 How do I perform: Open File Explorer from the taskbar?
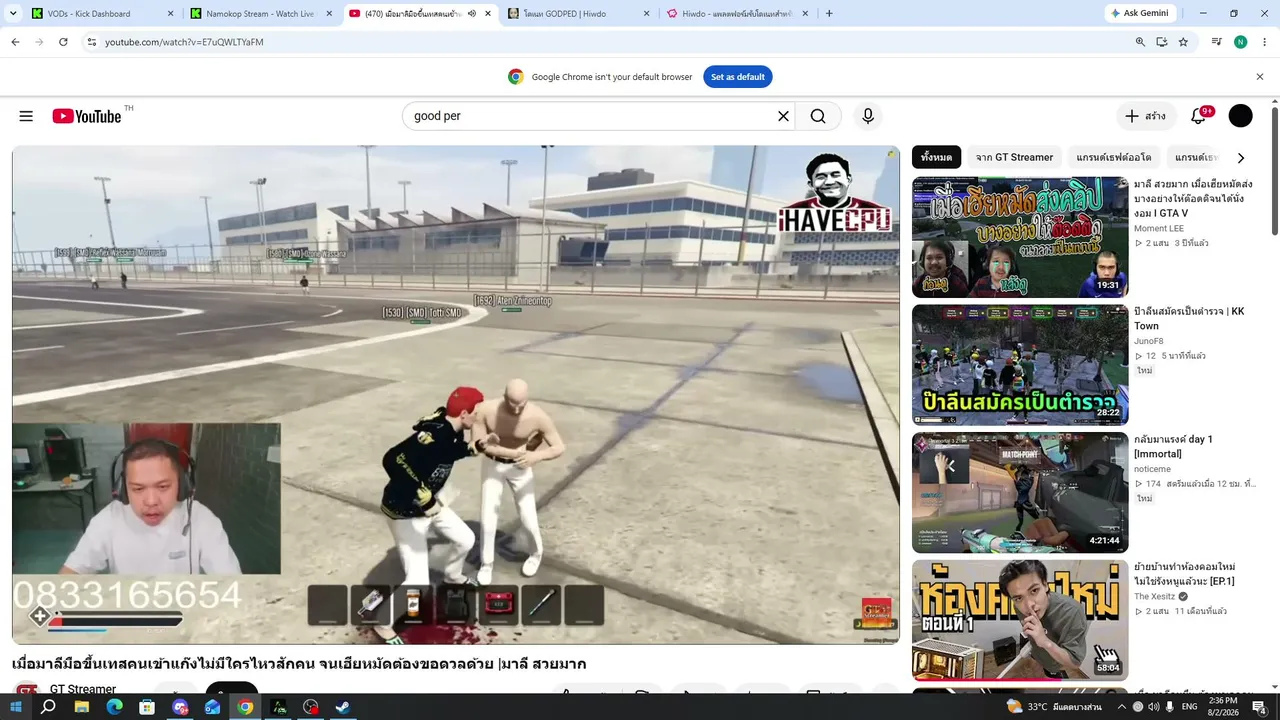[x=82, y=707]
